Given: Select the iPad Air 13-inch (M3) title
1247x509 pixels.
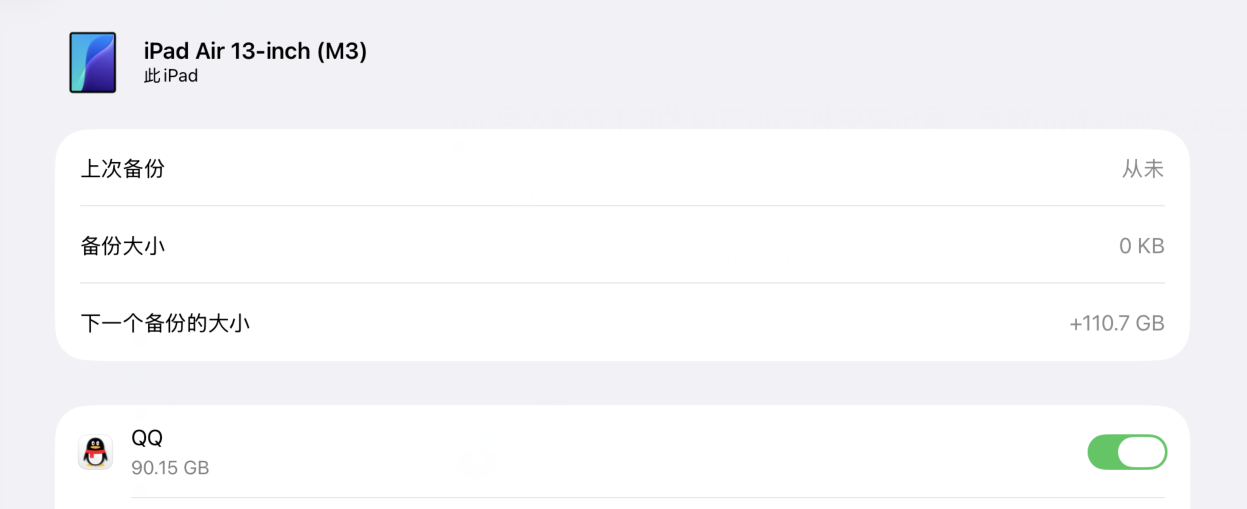Looking at the screenshot, I should [x=255, y=51].
